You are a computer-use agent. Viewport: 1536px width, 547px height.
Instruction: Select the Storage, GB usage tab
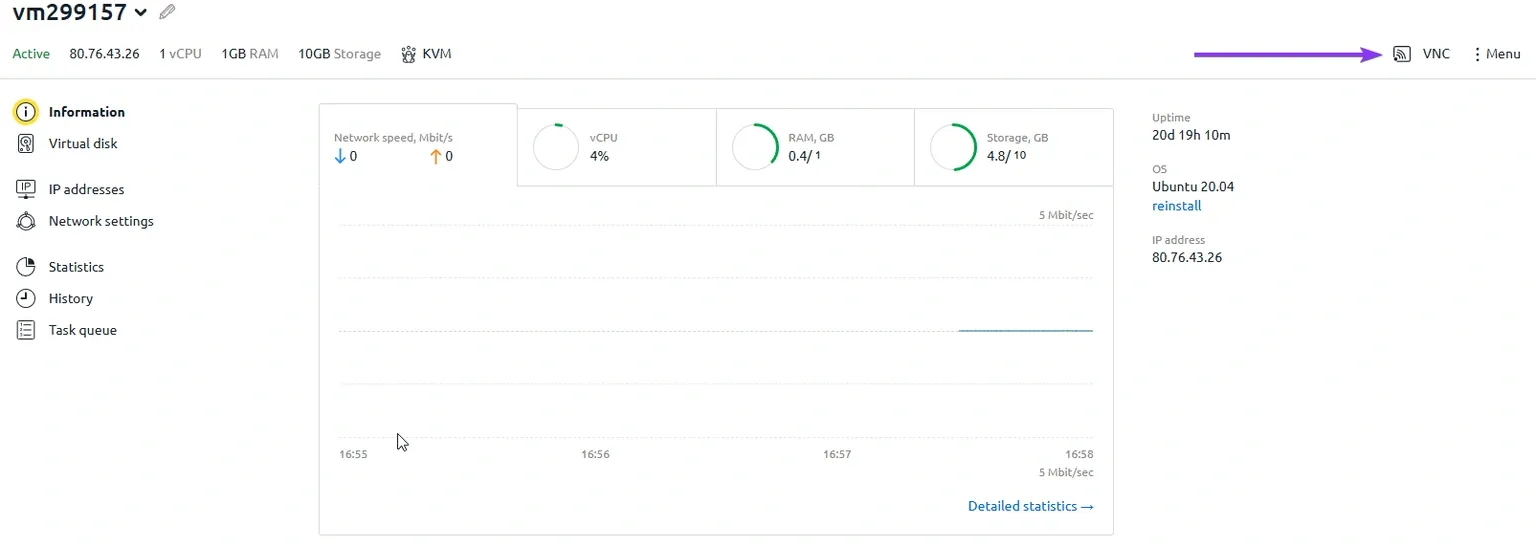point(1012,147)
